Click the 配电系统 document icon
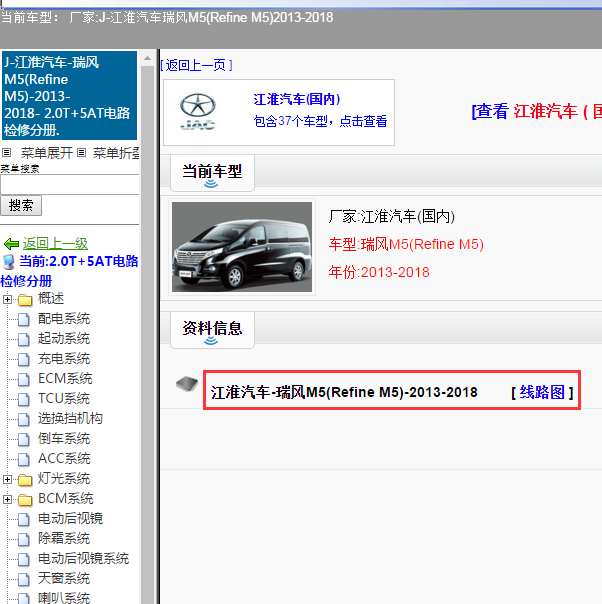The image size is (602, 604). click(24, 319)
